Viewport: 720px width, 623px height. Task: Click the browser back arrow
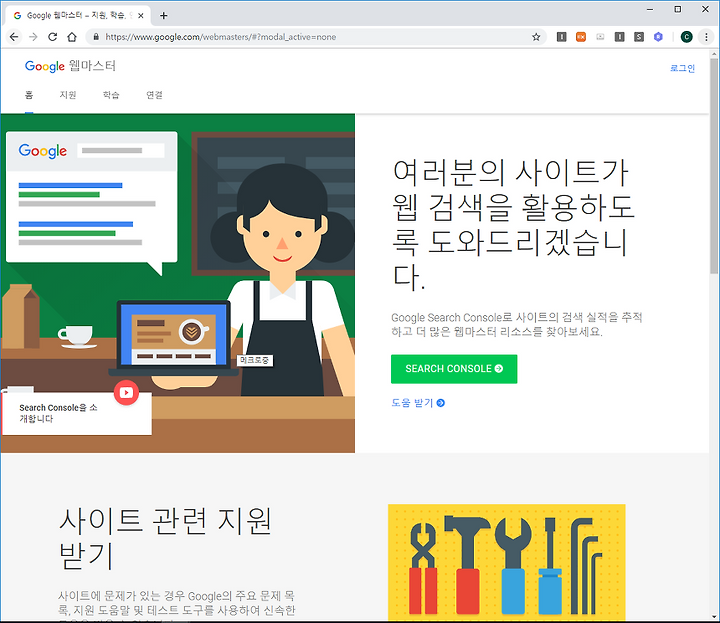coord(14,37)
